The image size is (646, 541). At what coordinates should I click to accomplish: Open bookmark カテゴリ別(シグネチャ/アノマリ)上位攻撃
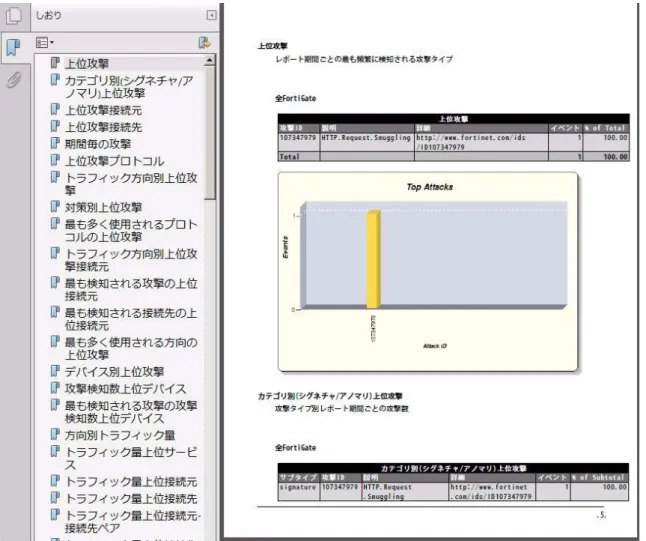point(129,87)
